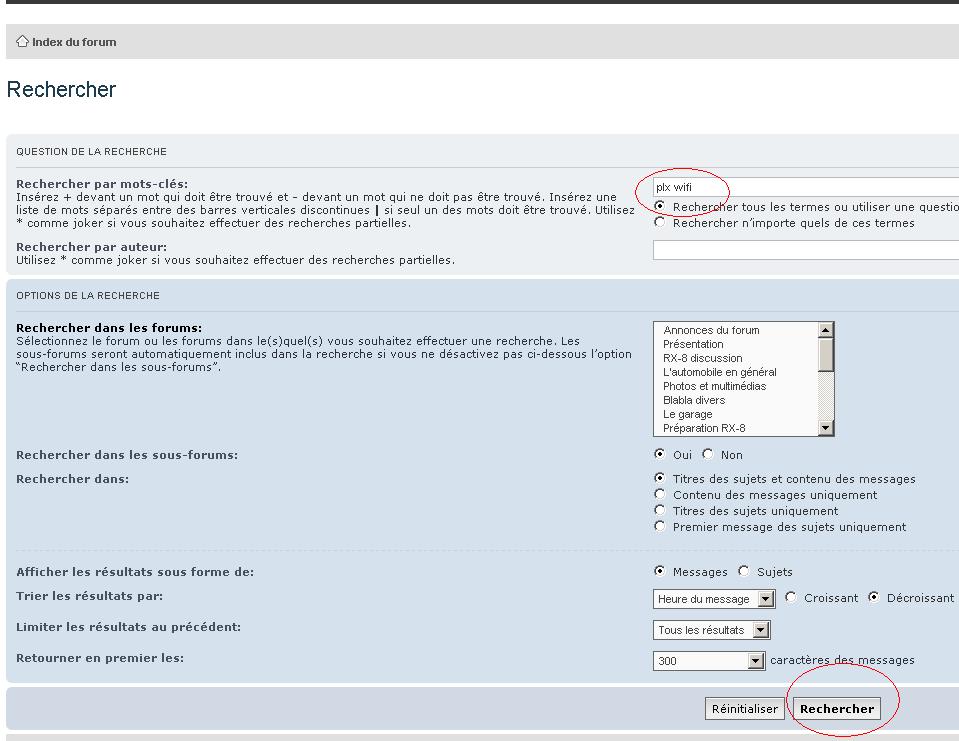
Task: Choose RX-8 discussion in the forum list
Action: tap(702, 358)
